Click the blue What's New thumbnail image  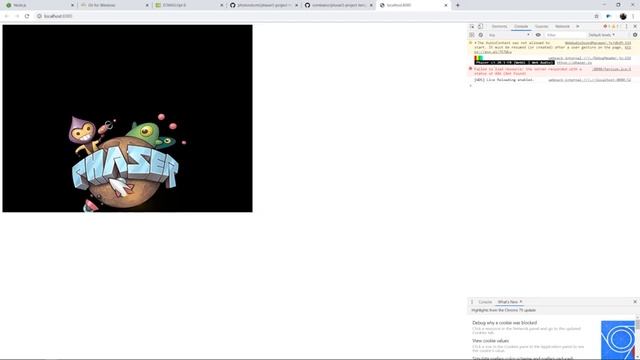pyautogui.click(x=618, y=340)
